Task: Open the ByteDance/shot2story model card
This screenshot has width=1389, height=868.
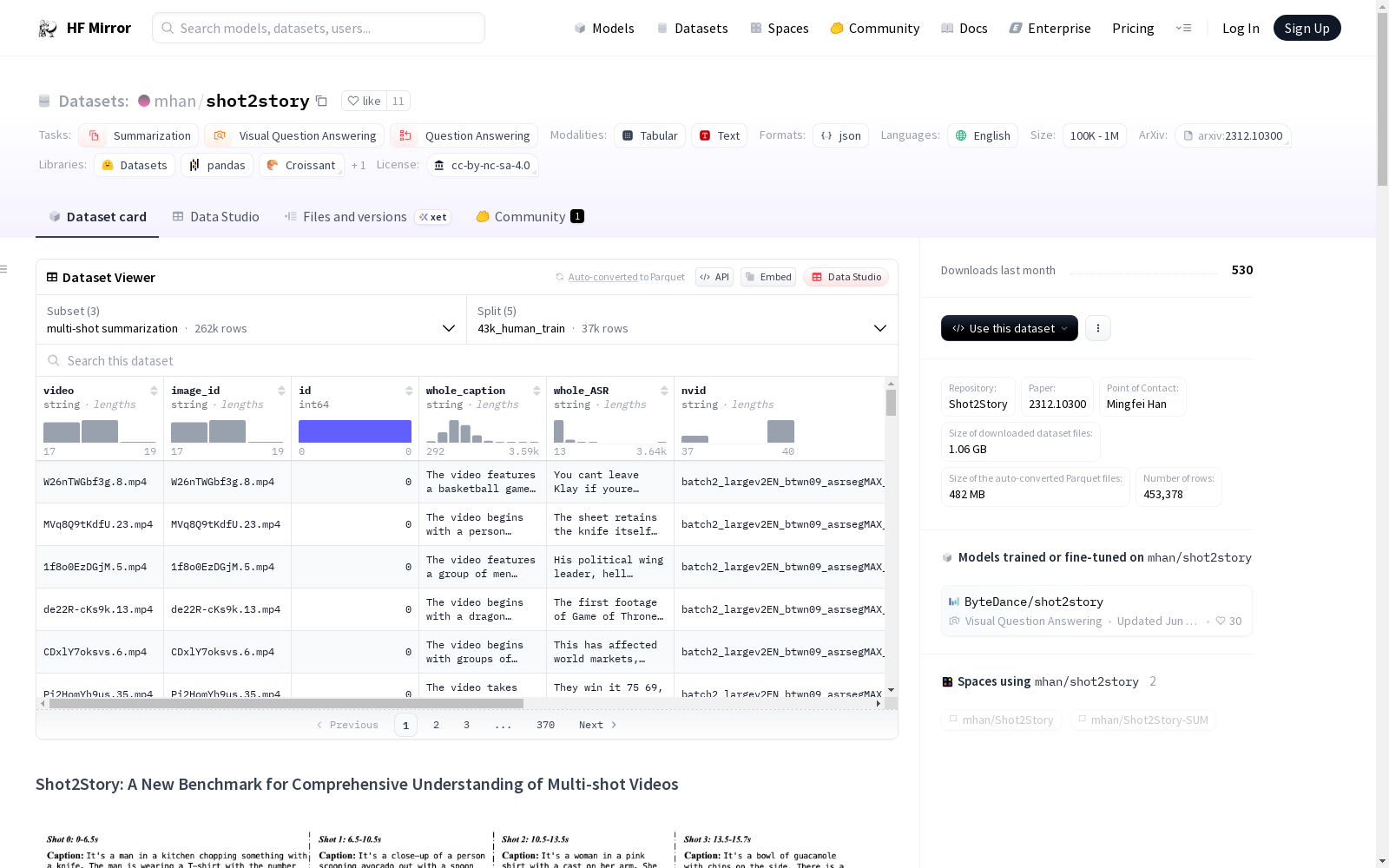Action: pyautogui.click(x=1096, y=611)
